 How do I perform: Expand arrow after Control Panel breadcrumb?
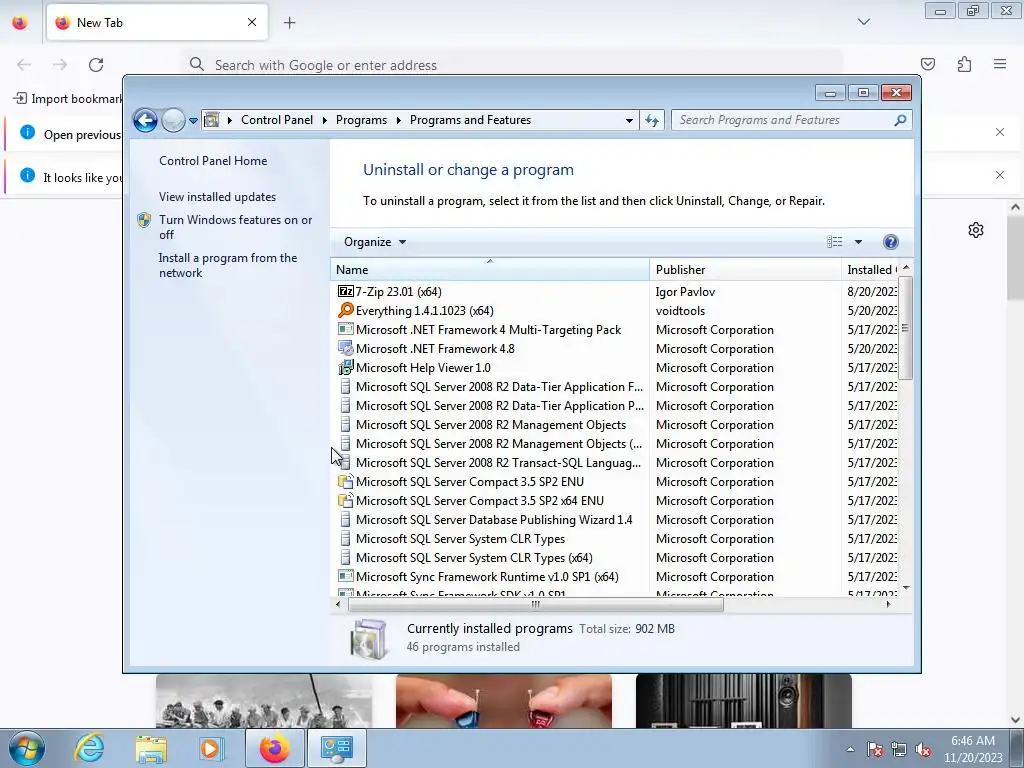click(x=325, y=120)
